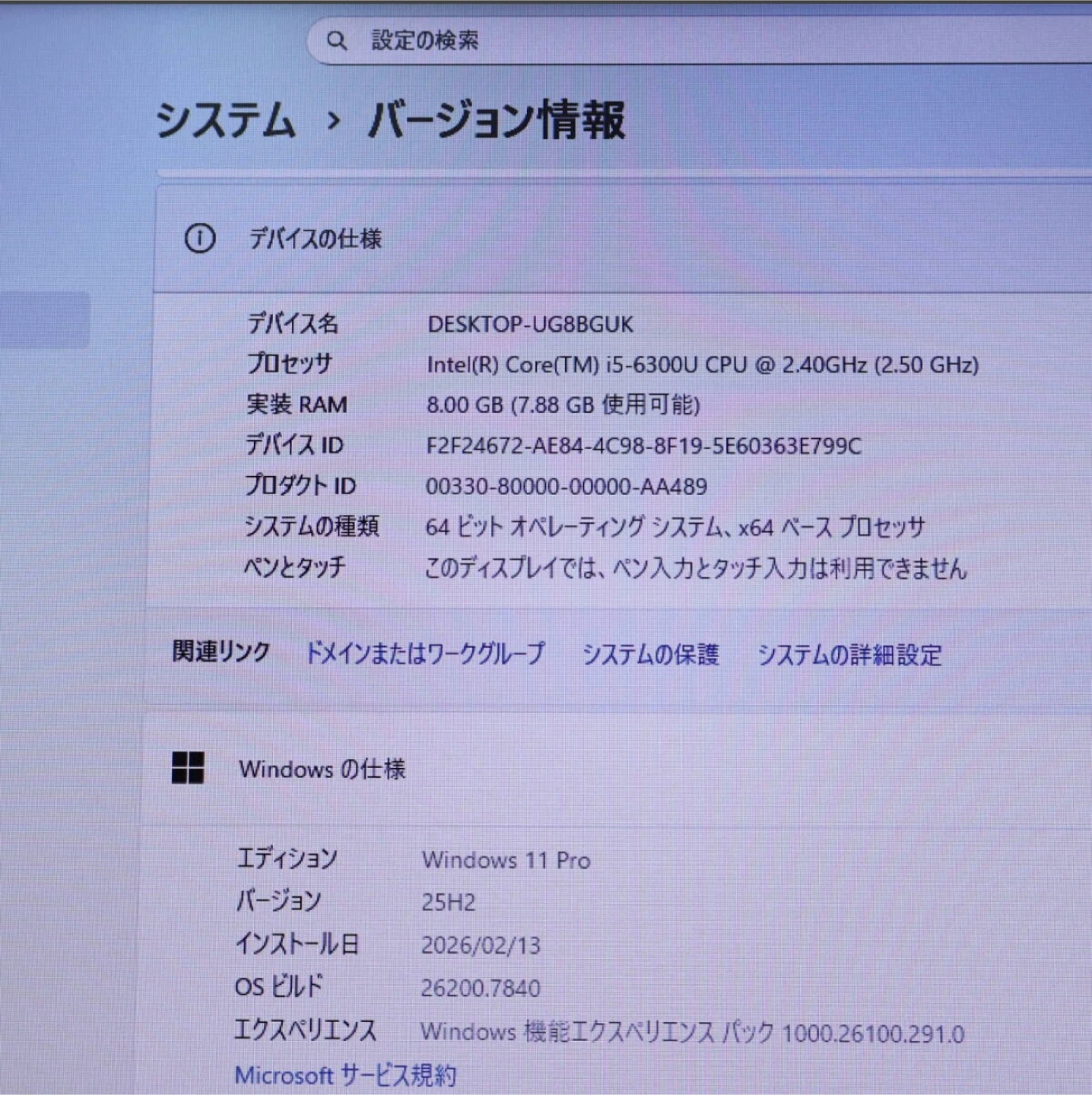Click the エクスペリエンス label
This screenshot has height=1095, width=1092.
305,1030
